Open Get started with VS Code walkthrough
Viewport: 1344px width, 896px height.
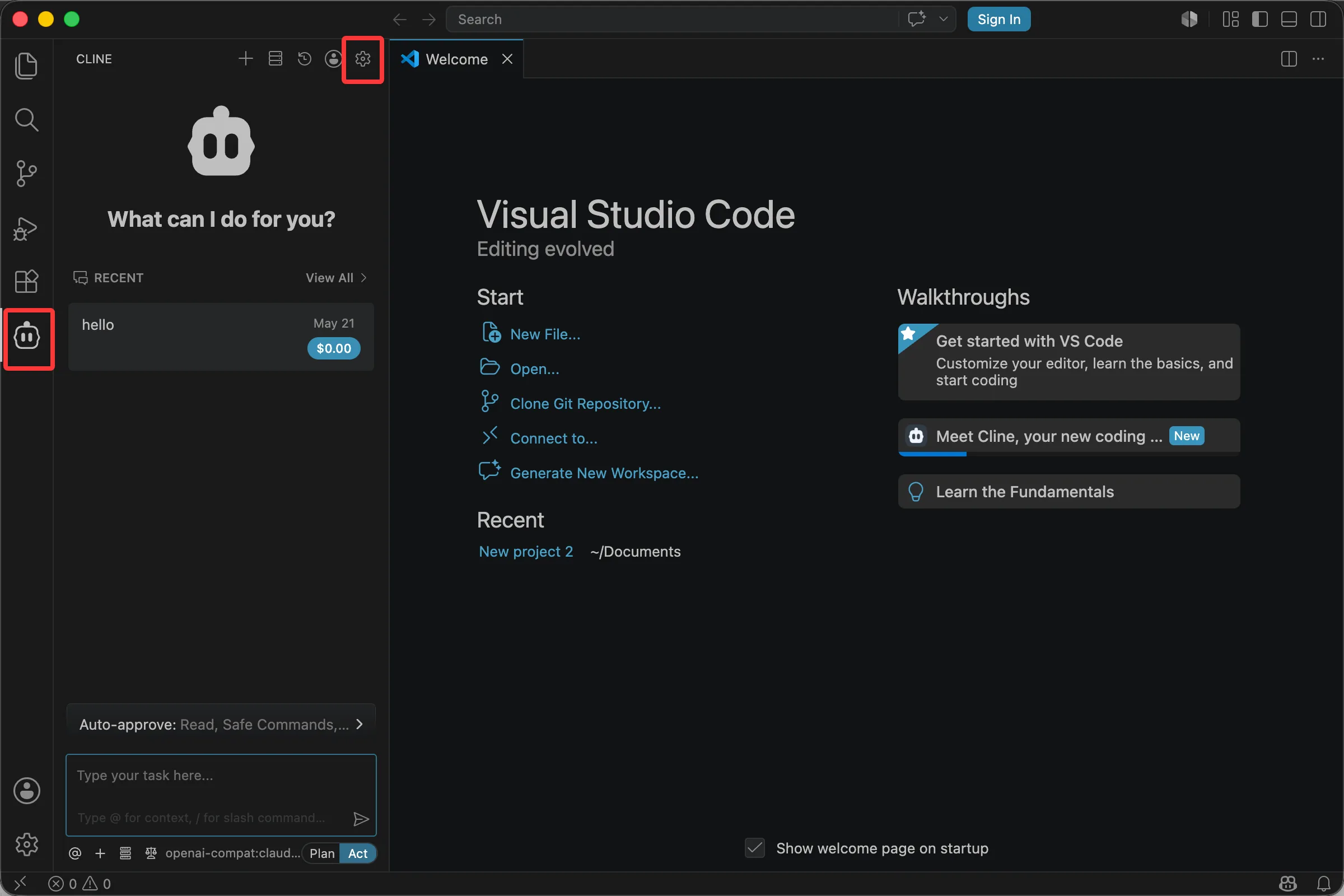click(x=1068, y=362)
